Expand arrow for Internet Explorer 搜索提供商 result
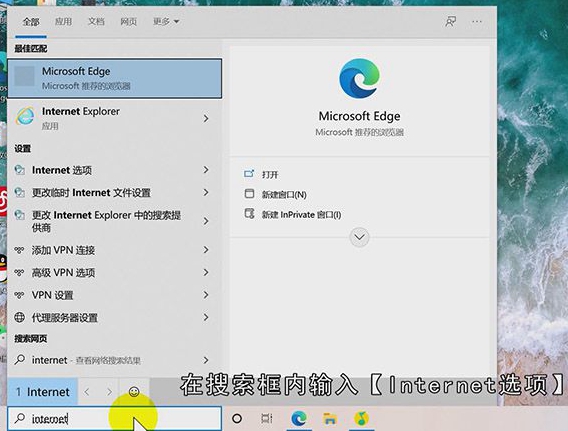The width and height of the screenshot is (568, 431). pyautogui.click(x=206, y=221)
